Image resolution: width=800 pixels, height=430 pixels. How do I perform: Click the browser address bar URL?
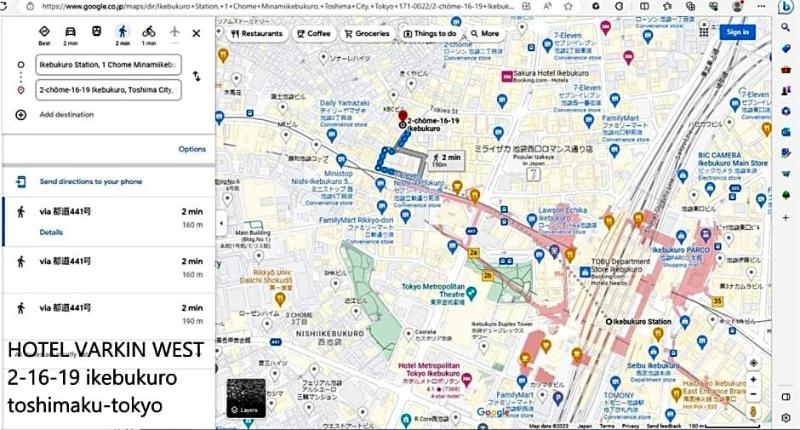tap(278, 7)
